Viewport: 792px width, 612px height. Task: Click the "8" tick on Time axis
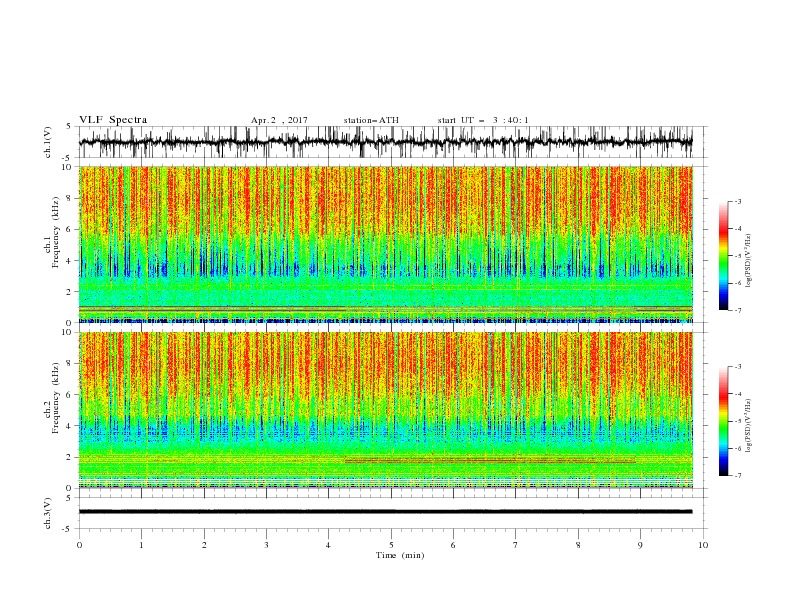click(578, 545)
